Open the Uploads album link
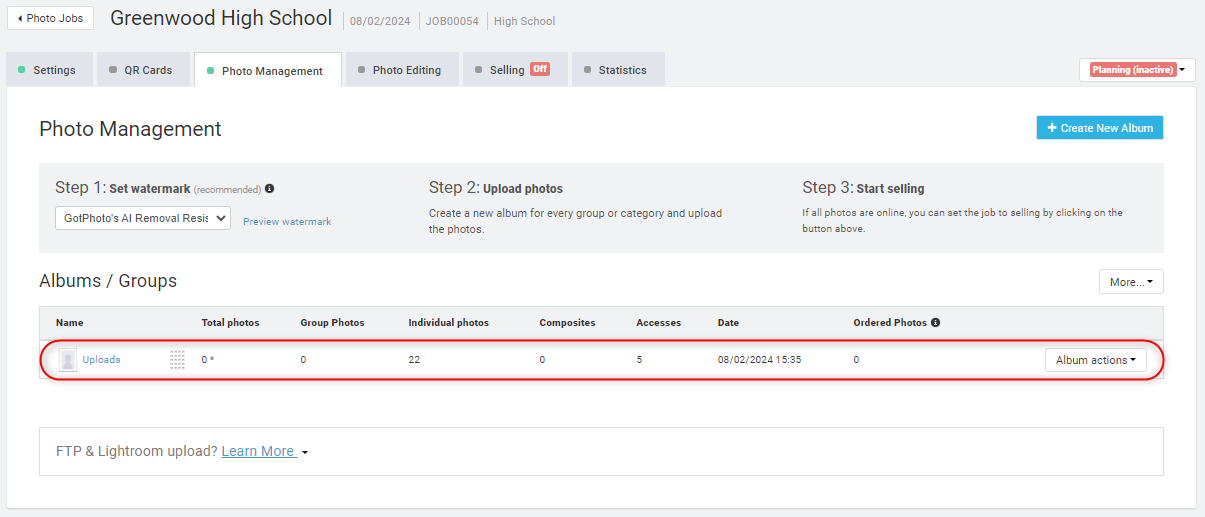Screen dimensions: 1205x517 click(101, 360)
